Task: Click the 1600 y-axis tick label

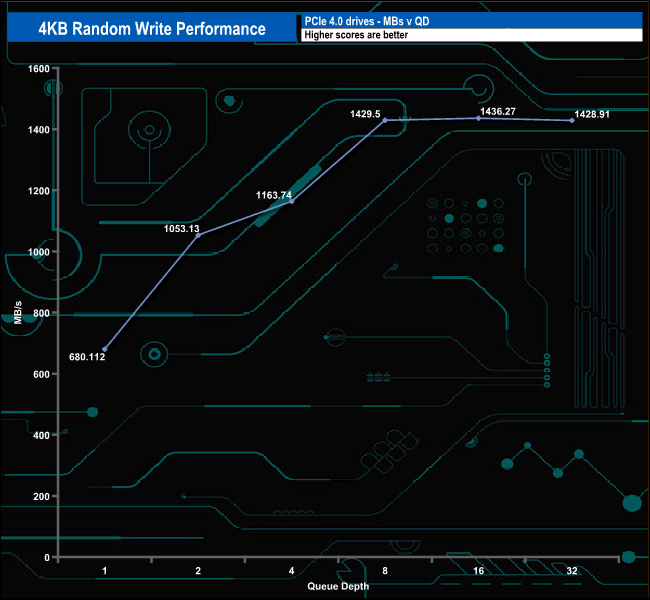Action: 39,68
